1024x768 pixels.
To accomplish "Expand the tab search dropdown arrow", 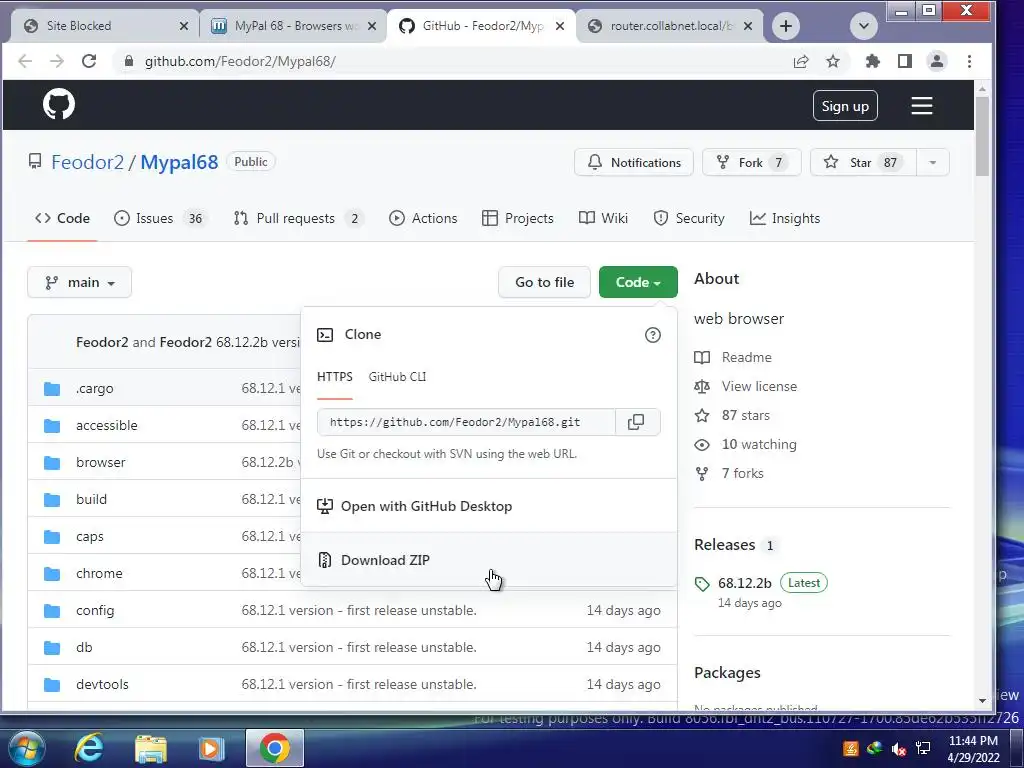I will (863, 25).
